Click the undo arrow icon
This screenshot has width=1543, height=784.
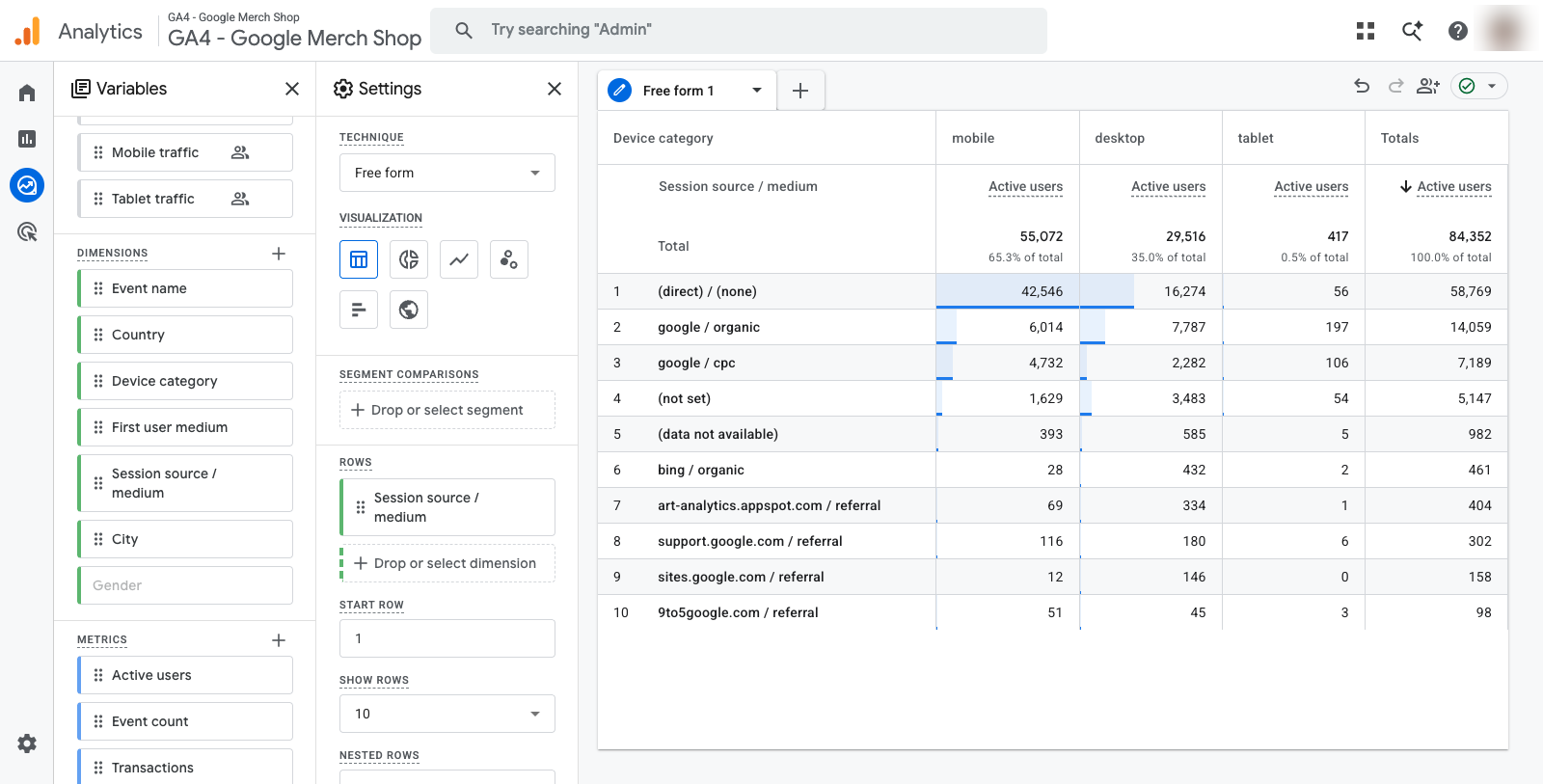tap(1362, 86)
